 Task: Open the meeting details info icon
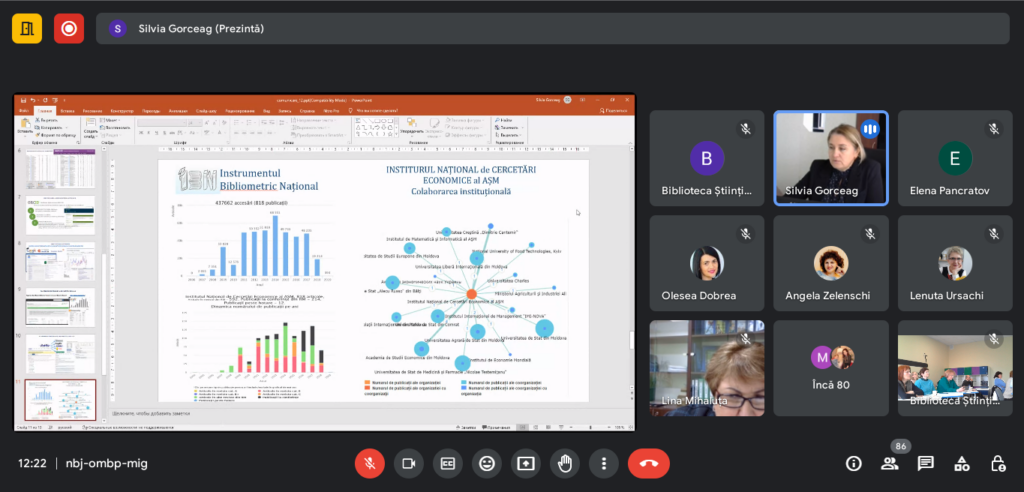(853, 463)
